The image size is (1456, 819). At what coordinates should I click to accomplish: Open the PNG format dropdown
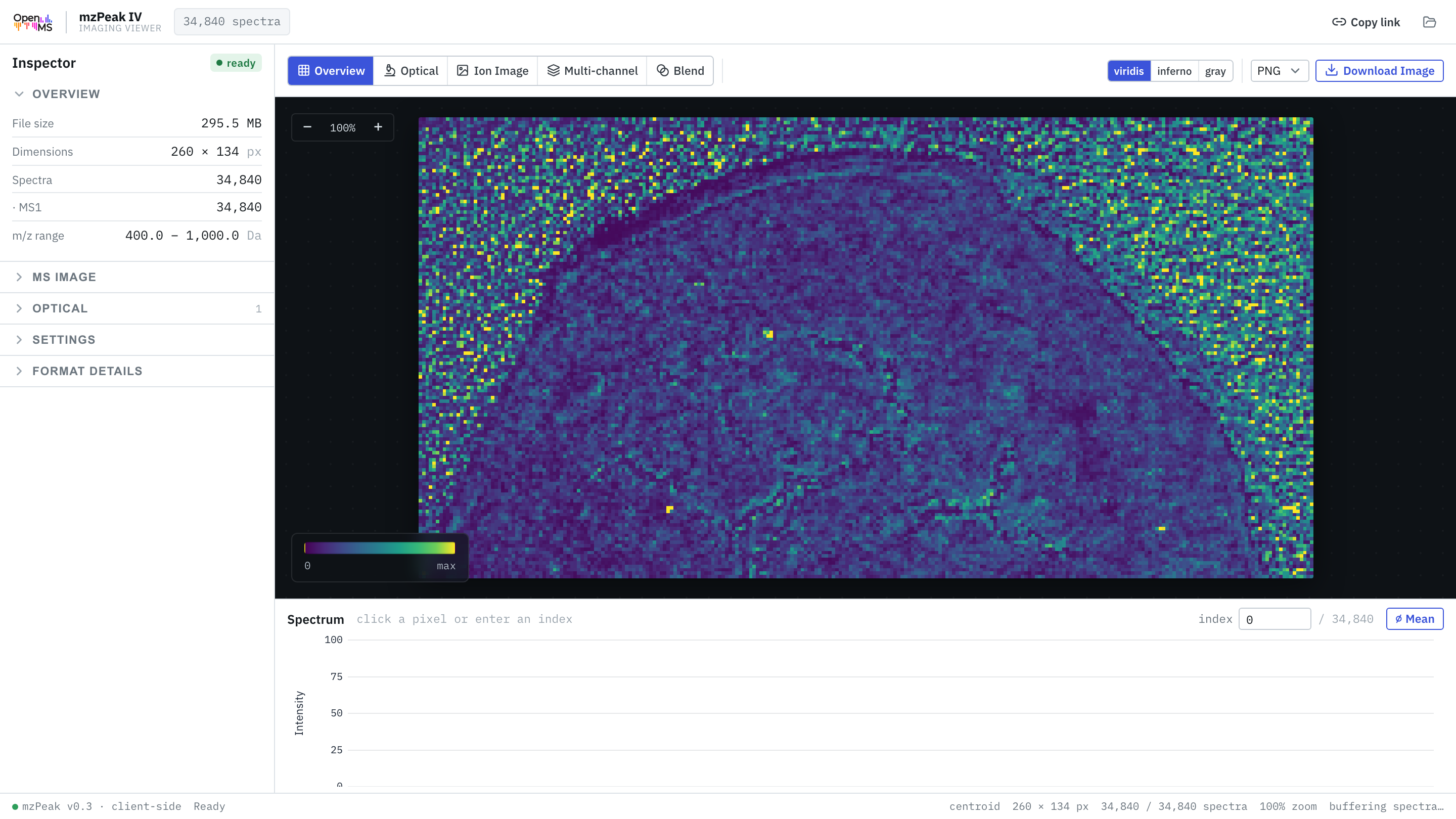pyautogui.click(x=1279, y=71)
